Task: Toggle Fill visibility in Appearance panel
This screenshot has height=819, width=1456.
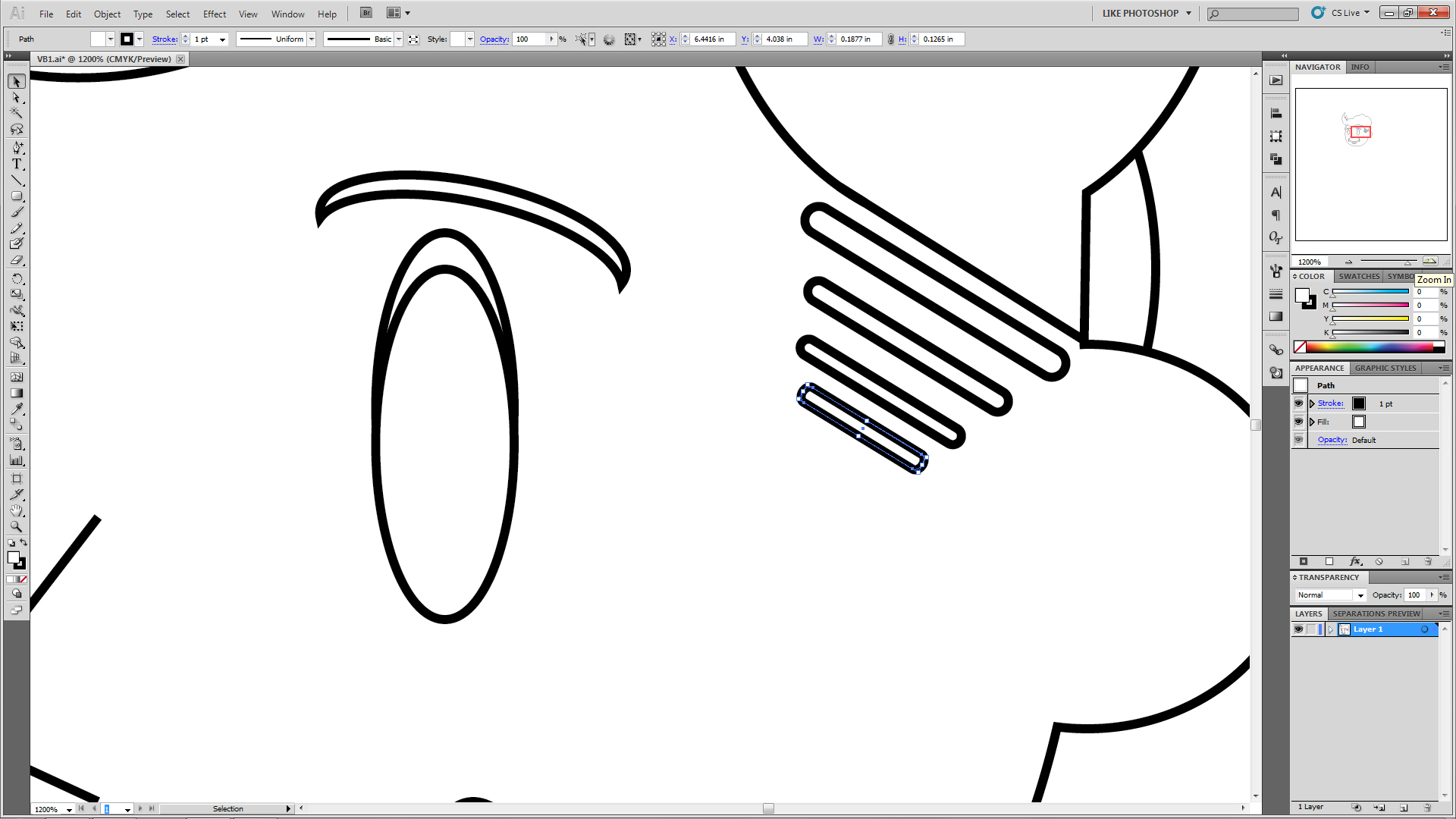Action: point(1298,422)
